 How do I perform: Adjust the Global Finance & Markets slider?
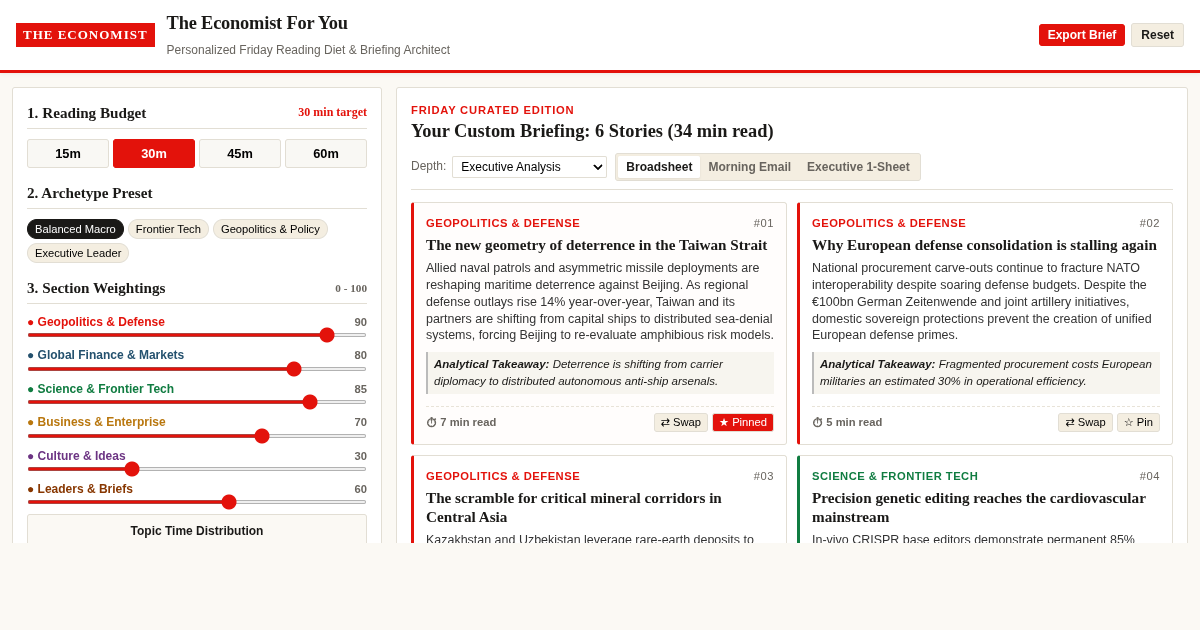click(197, 369)
